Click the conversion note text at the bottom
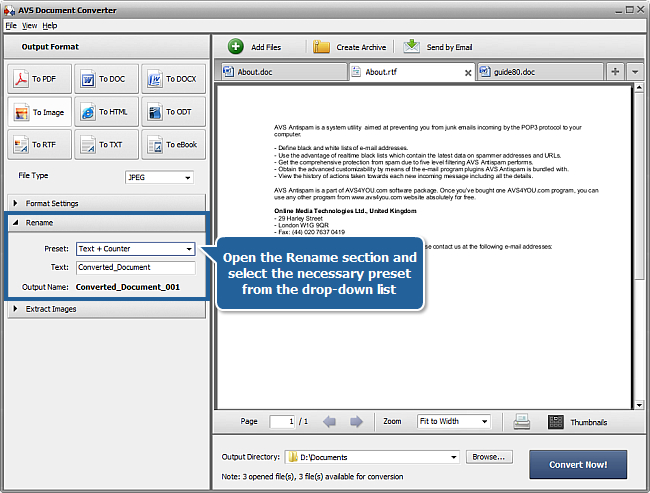Image resolution: width=650 pixels, height=493 pixels. [x=312, y=477]
